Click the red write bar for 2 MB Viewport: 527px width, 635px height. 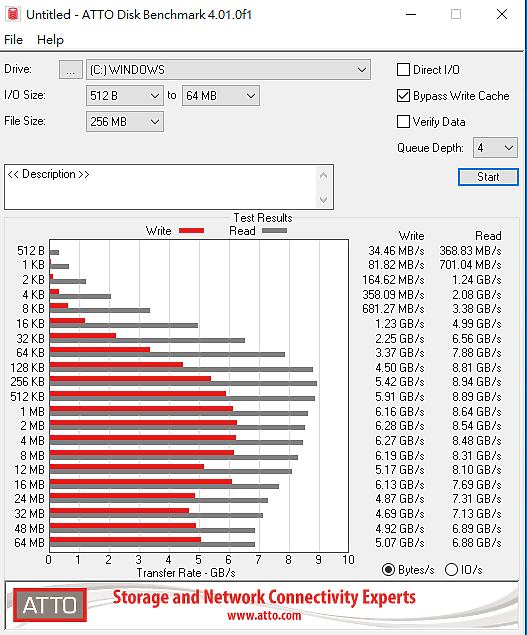click(143, 423)
